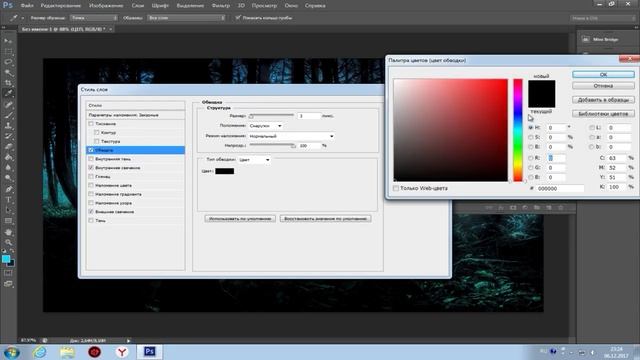Enable the Тиснение effect checkbox

pyautogui.click(x=91, y=124)
